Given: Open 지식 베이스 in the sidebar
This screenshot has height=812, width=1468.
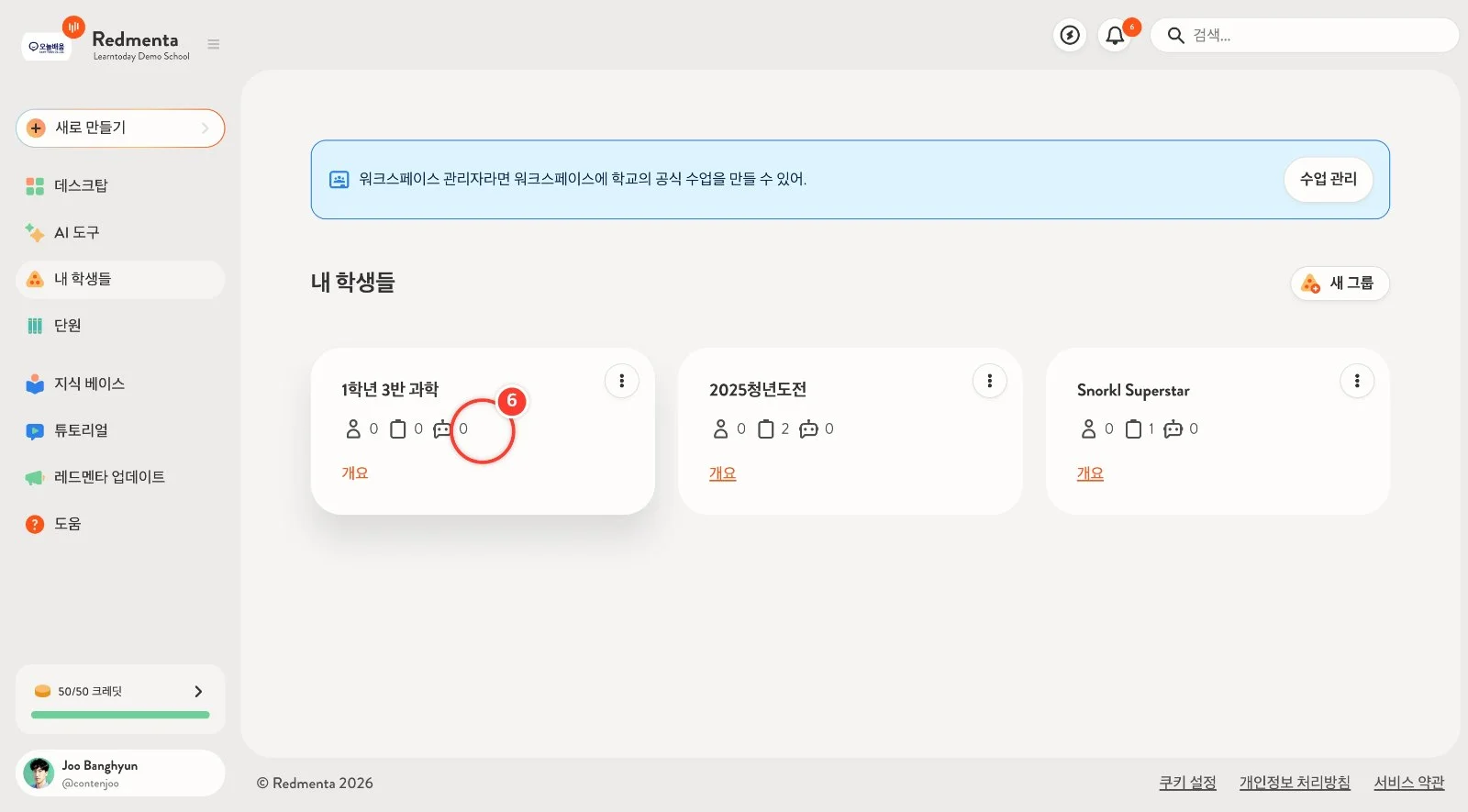Looking at the screenshot, I should click(120, 384).
